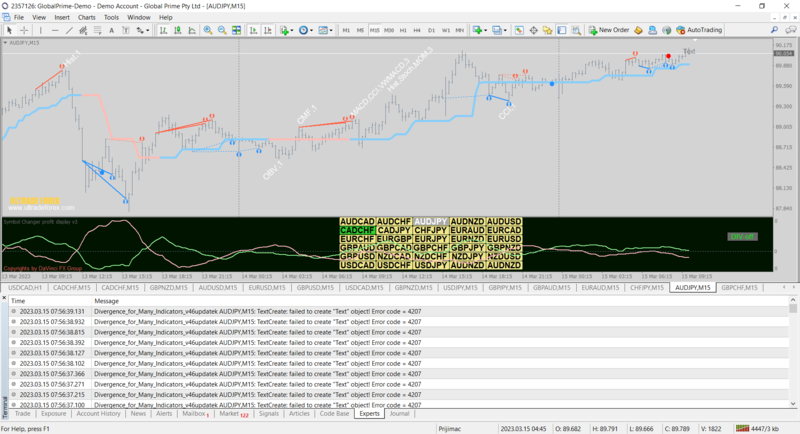
Task: Open the Data Window crosshair-target icon
Action: pyautogui.click(x=533, y=31)
